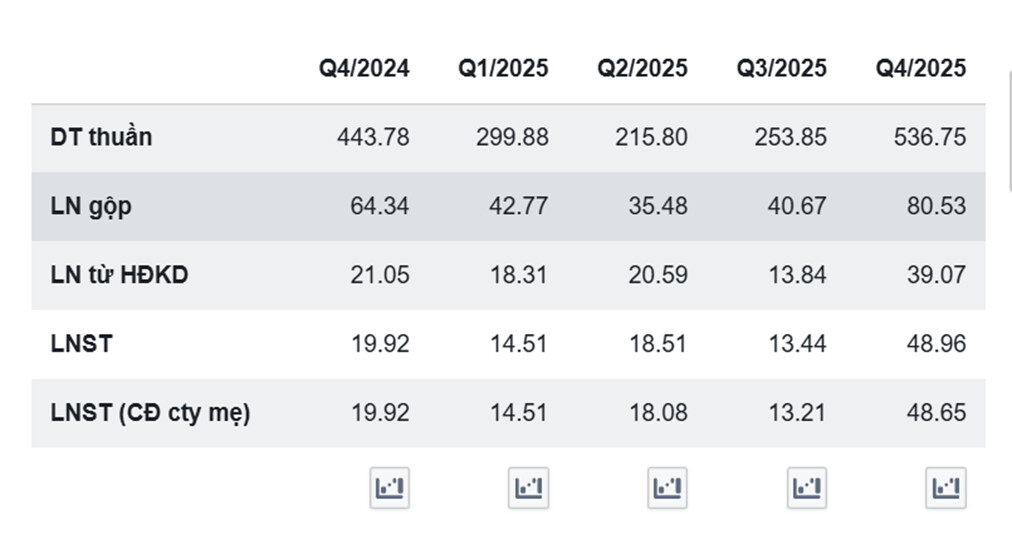
Task: Select the LNST (CĐ cty mẹ) row label
Action: (150, 412)
